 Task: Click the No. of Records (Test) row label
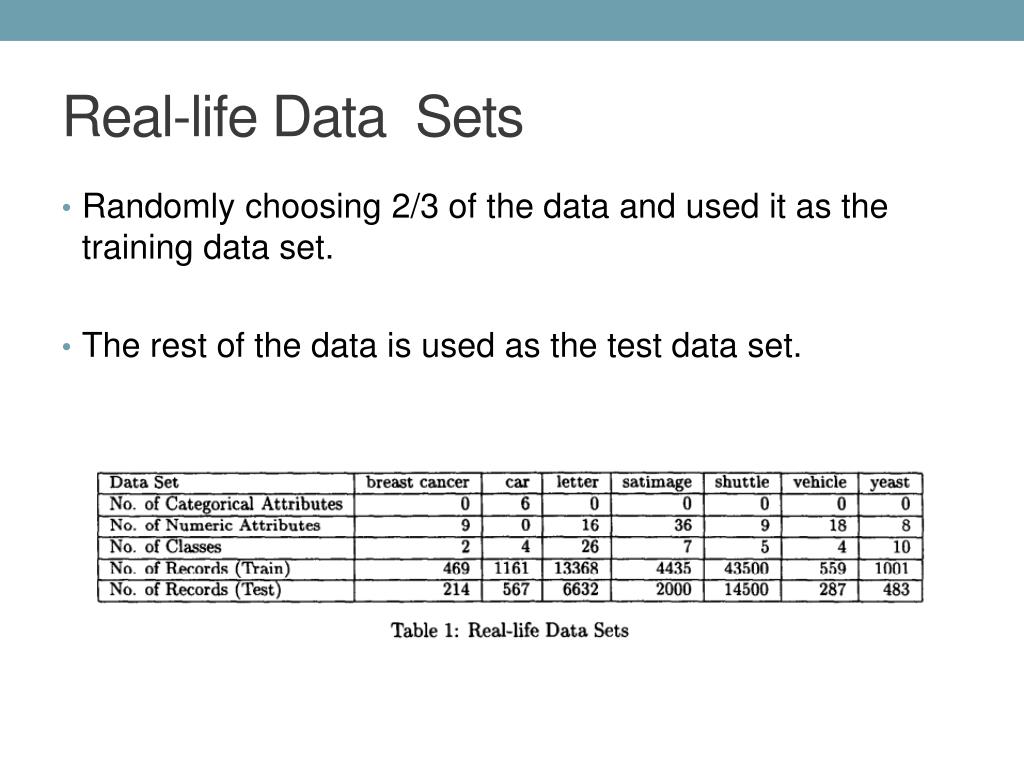click(195, 590)
